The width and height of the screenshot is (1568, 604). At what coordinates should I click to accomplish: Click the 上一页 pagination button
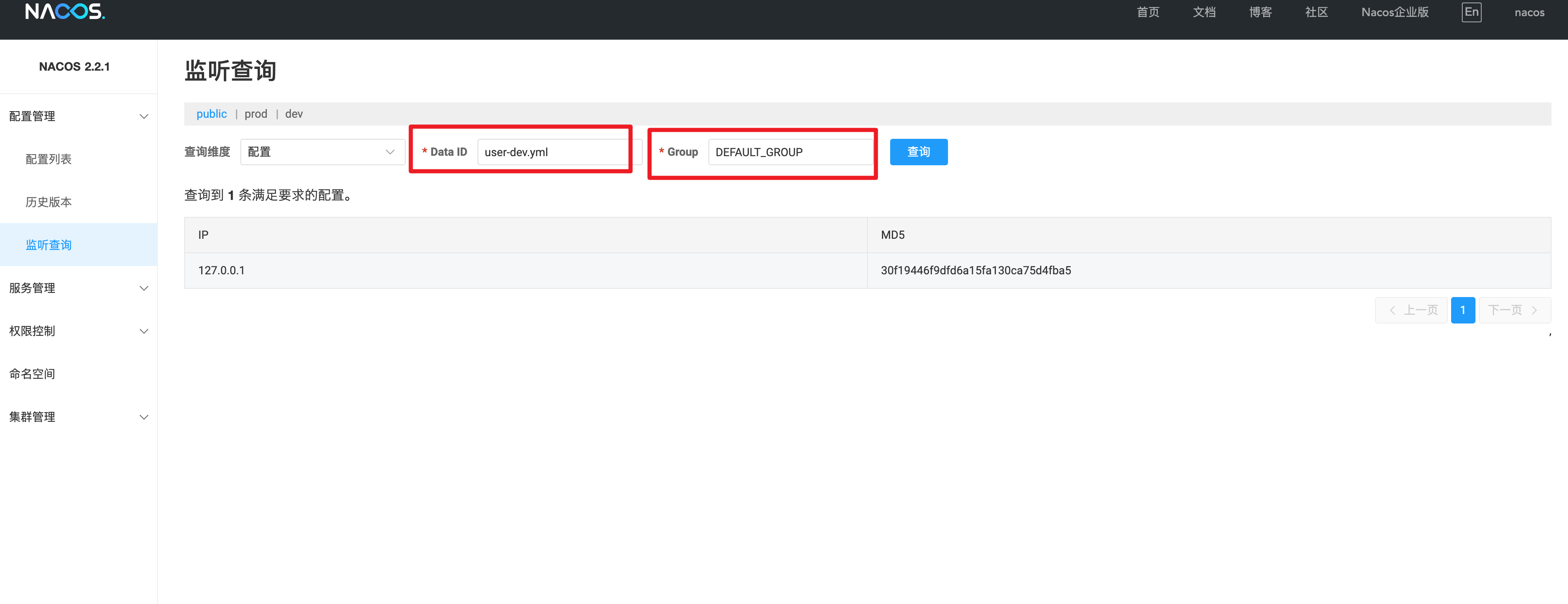tap(1411, 310)
